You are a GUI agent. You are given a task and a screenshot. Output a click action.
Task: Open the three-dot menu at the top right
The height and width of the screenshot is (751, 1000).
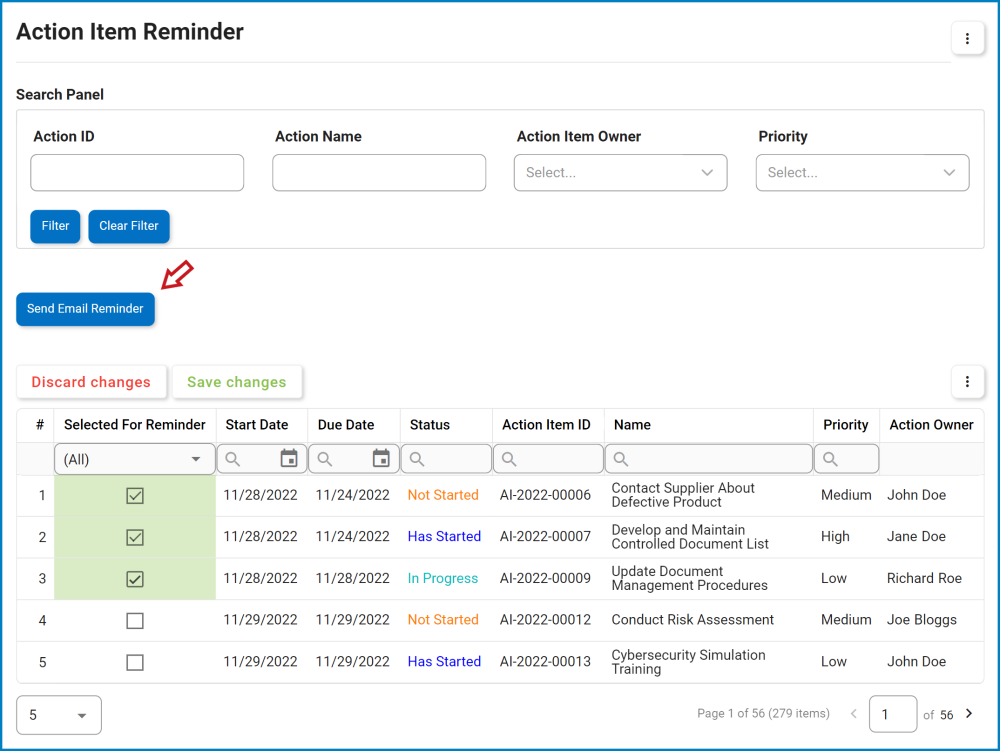point(967,38)
